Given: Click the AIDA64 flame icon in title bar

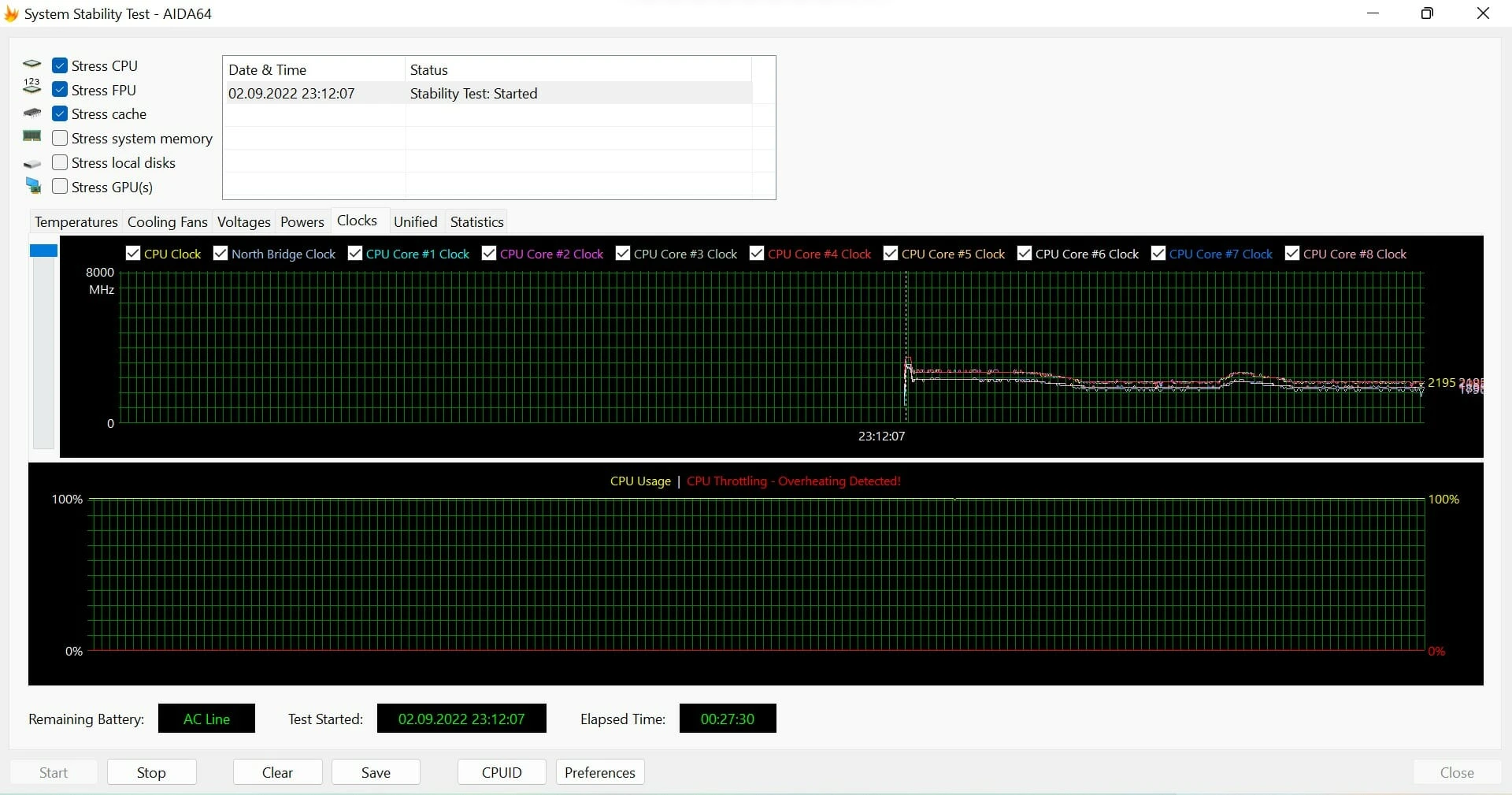Looking at the screenshot, I should pos(11,13).
